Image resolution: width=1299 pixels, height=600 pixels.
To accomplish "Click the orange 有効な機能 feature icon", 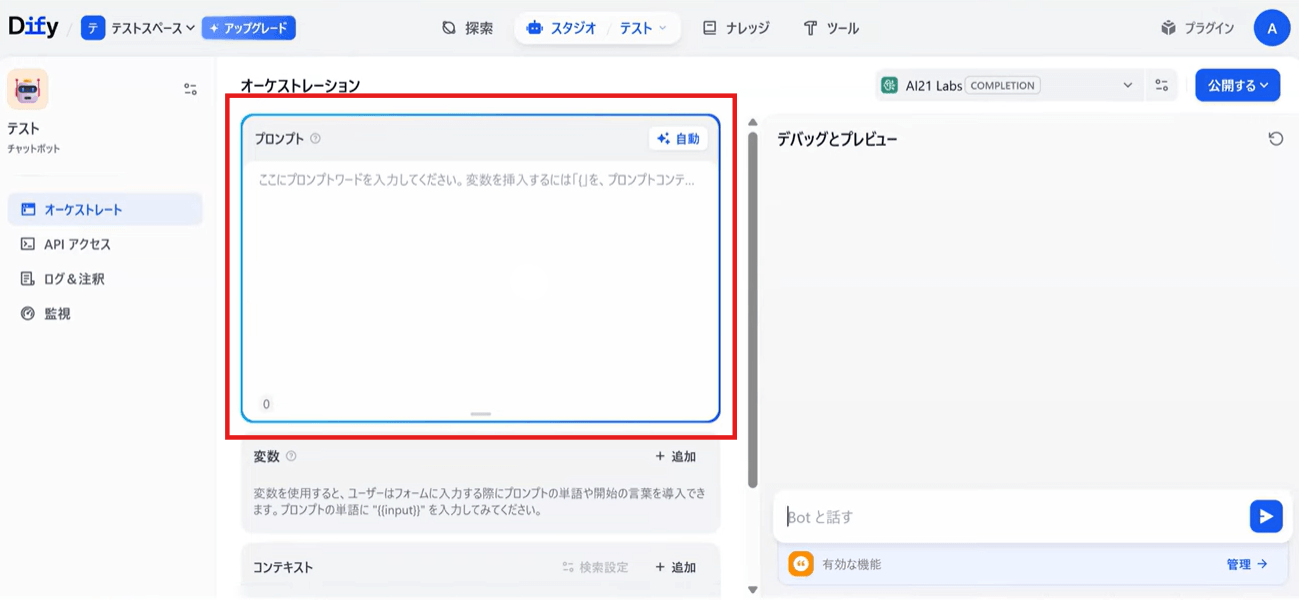I will tap(801, 564).
